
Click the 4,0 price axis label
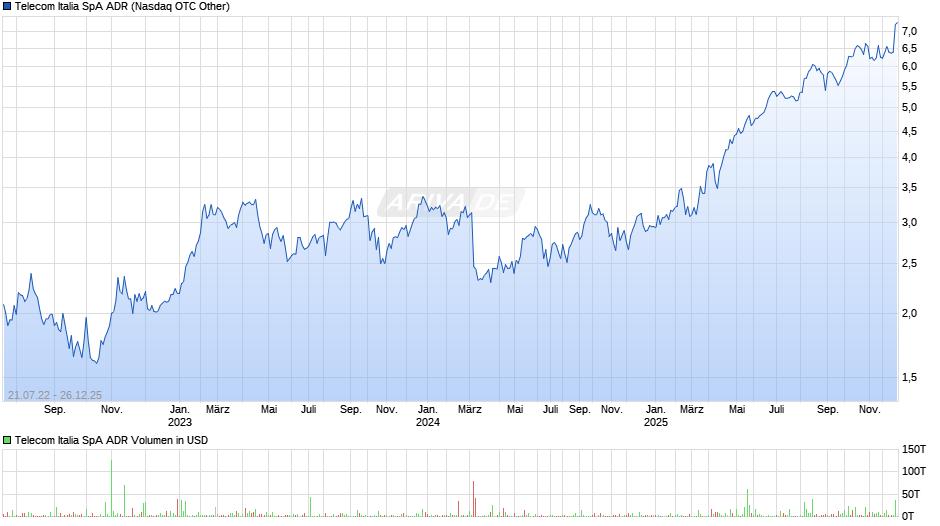[x=909, y=158]
